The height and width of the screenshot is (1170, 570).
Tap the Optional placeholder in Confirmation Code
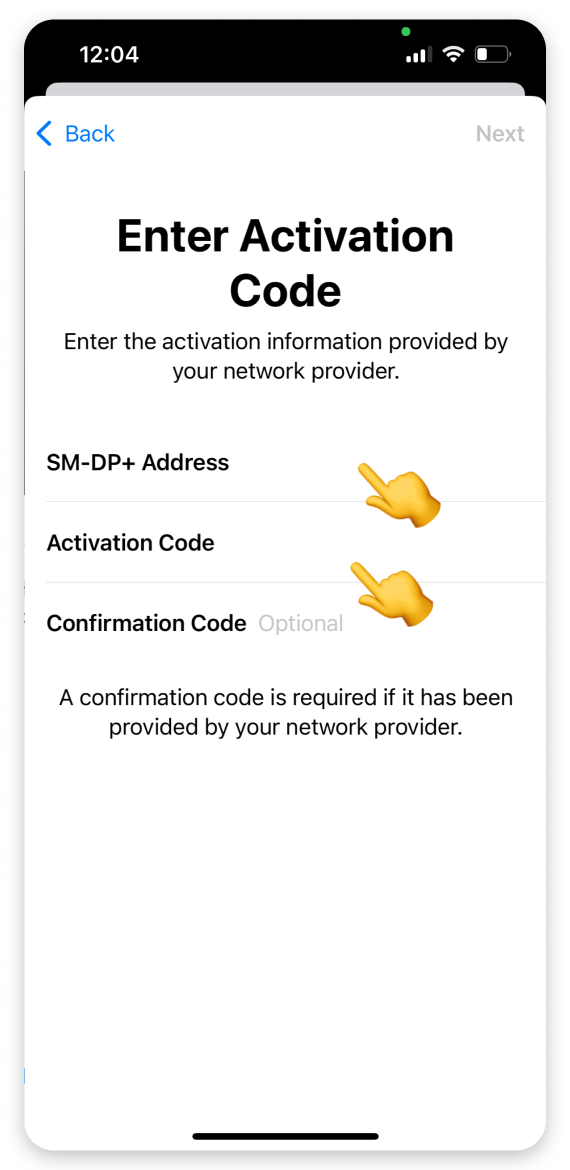point(301,623)
